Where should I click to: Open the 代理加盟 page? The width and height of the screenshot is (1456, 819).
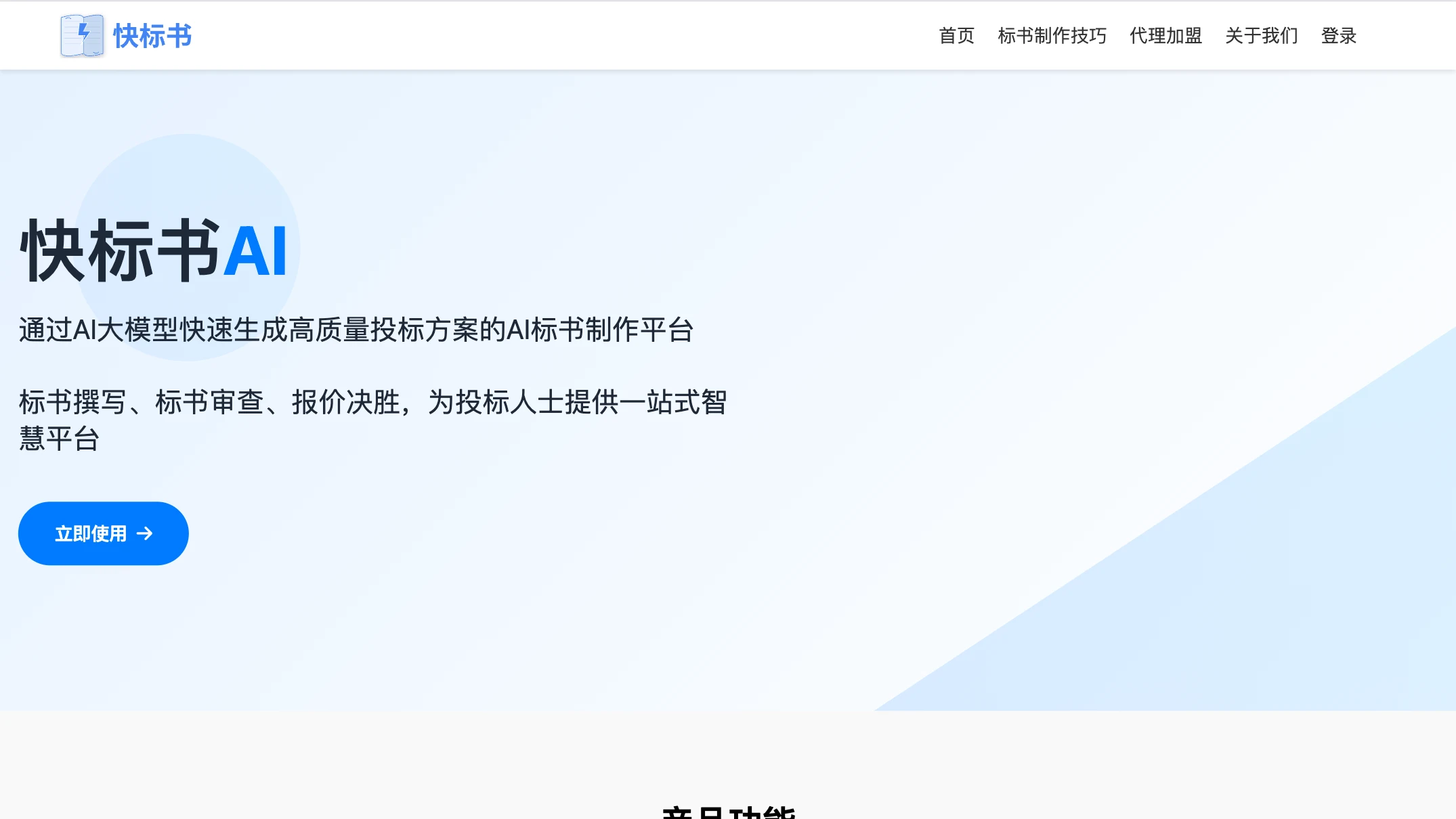(1165, 36)
